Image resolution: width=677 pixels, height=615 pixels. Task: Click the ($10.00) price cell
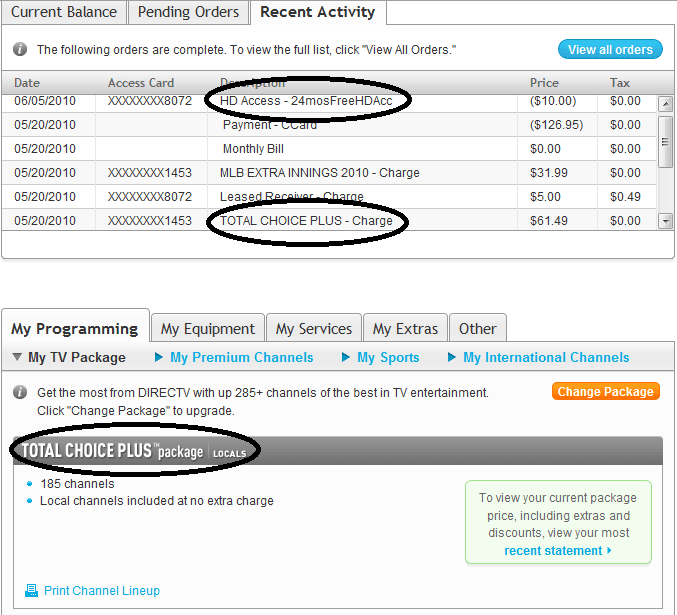(x=553, y=101)
